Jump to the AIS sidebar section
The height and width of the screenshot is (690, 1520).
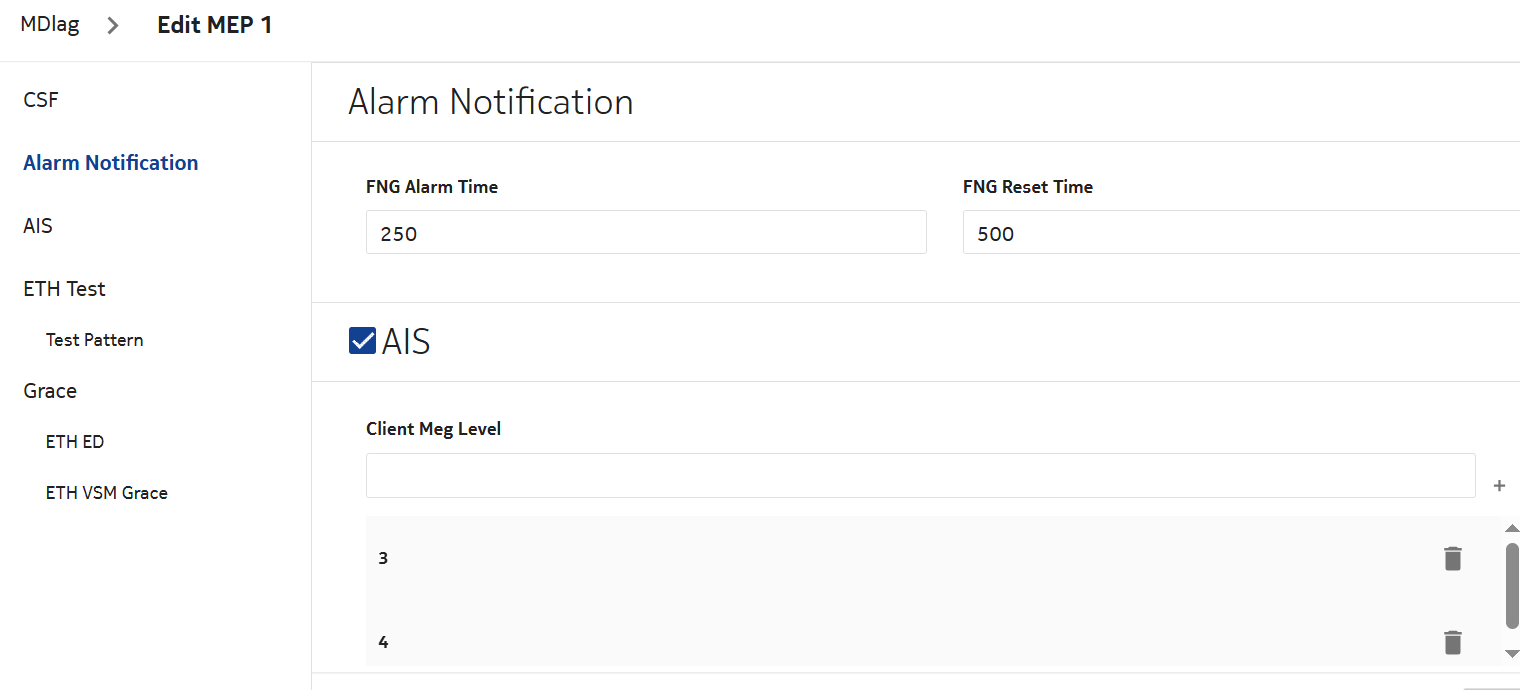pyautogui.click(x=38, y=226)
